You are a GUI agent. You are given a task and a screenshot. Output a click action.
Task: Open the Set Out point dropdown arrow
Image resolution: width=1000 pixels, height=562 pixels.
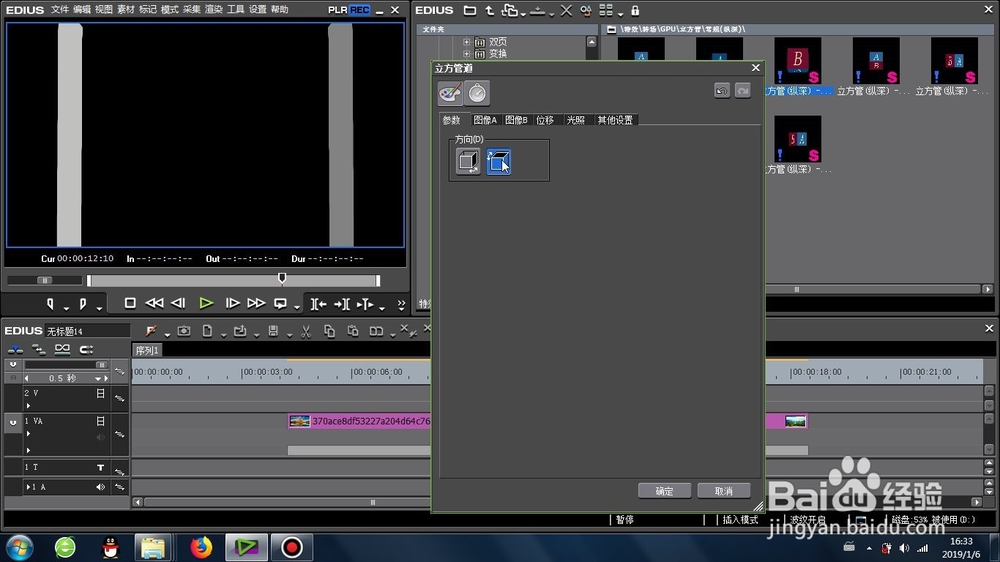coord(99,308)
